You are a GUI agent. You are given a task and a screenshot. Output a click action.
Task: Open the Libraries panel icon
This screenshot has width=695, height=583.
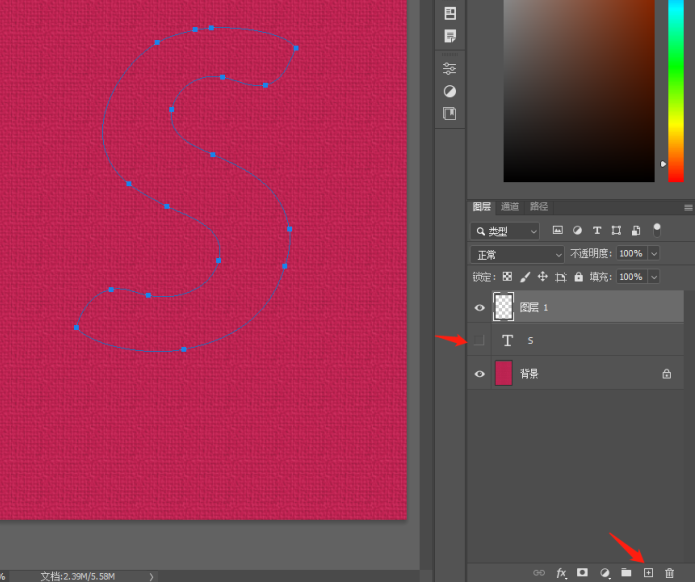449,113
